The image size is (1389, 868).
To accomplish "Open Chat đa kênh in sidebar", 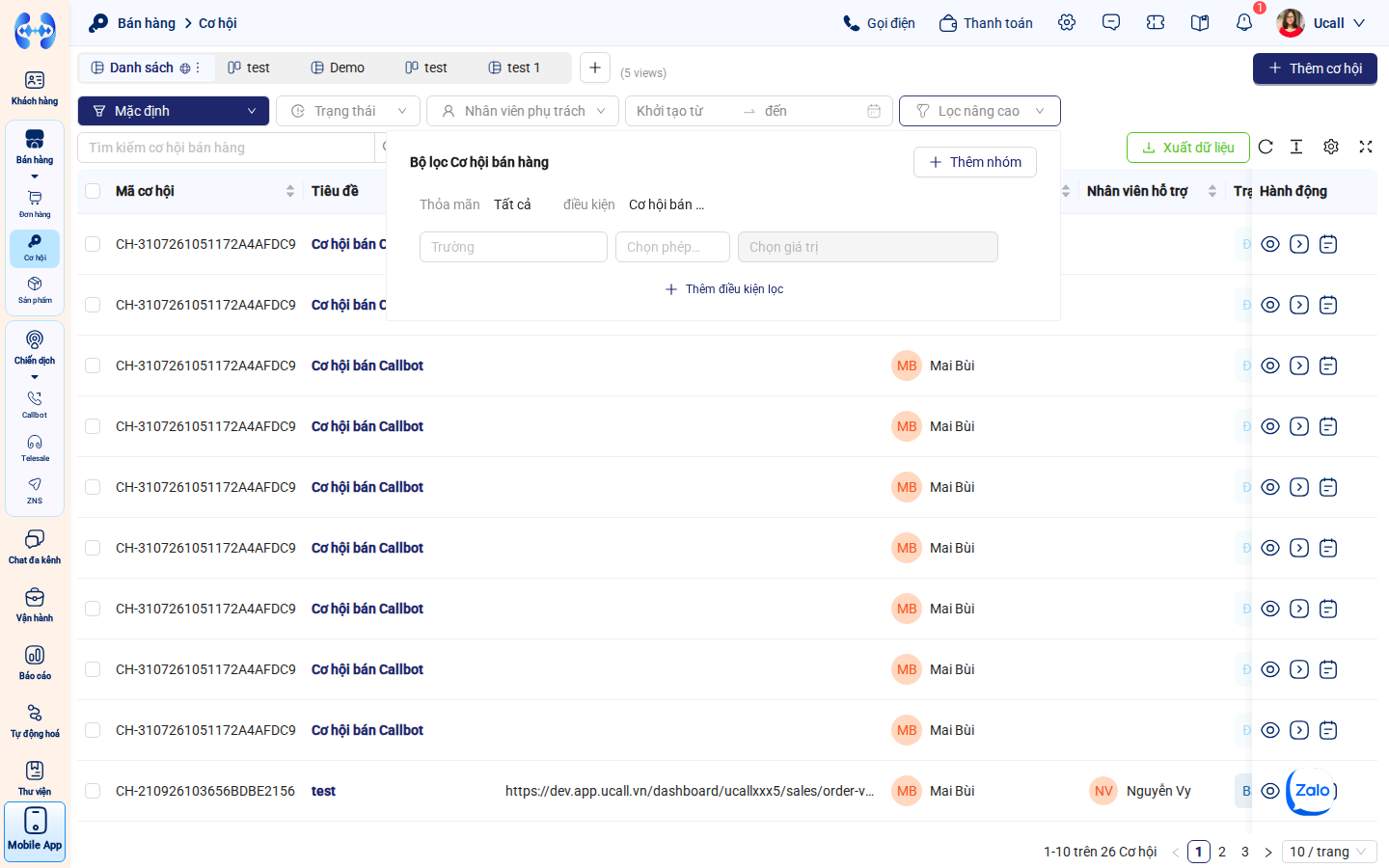I will 35,546.
